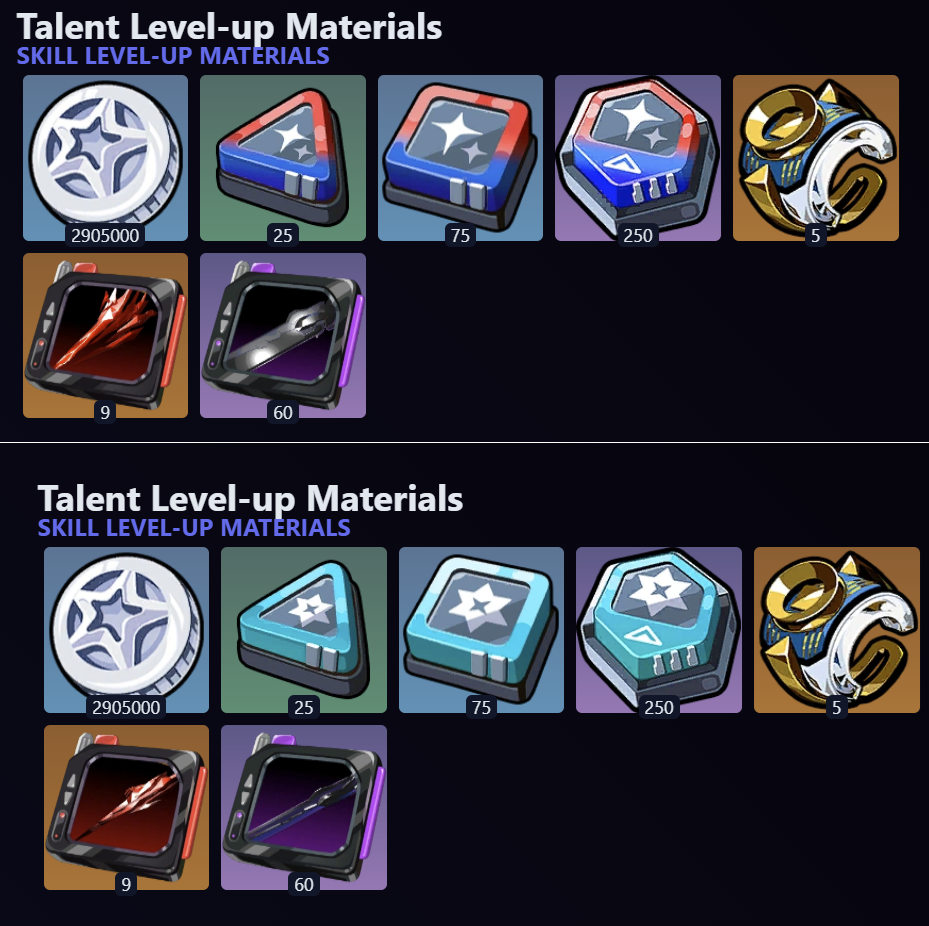Open the cyan hexagon chip labeled 250
The width and height of the screenshot is (929, 926).
[x=659, y=630]
